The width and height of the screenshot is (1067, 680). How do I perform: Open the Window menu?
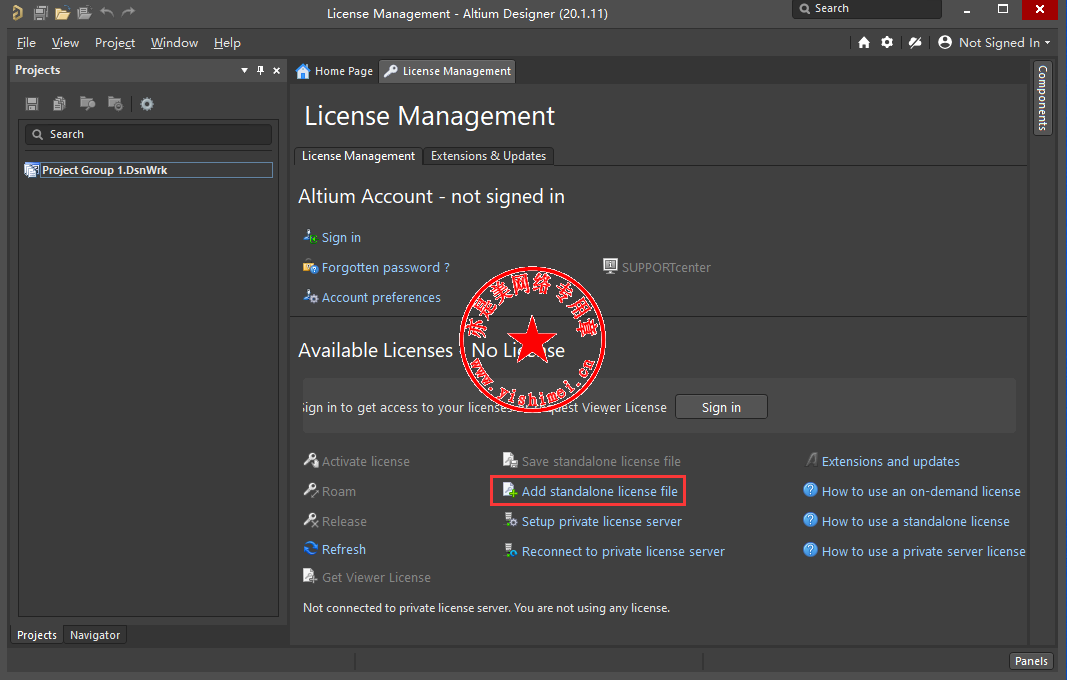[174, 43]
